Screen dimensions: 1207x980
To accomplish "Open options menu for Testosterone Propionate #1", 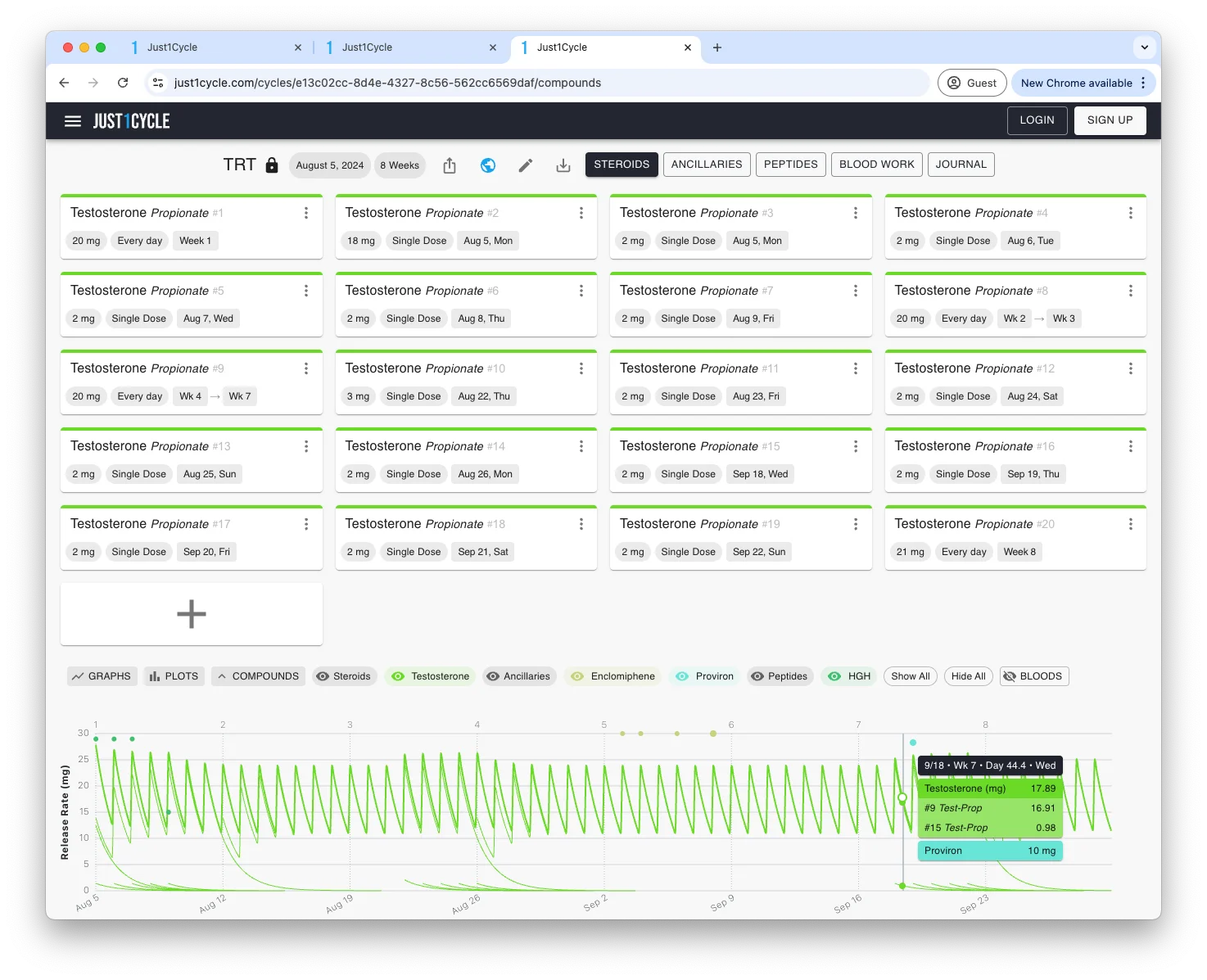I will tap(306, 213).
